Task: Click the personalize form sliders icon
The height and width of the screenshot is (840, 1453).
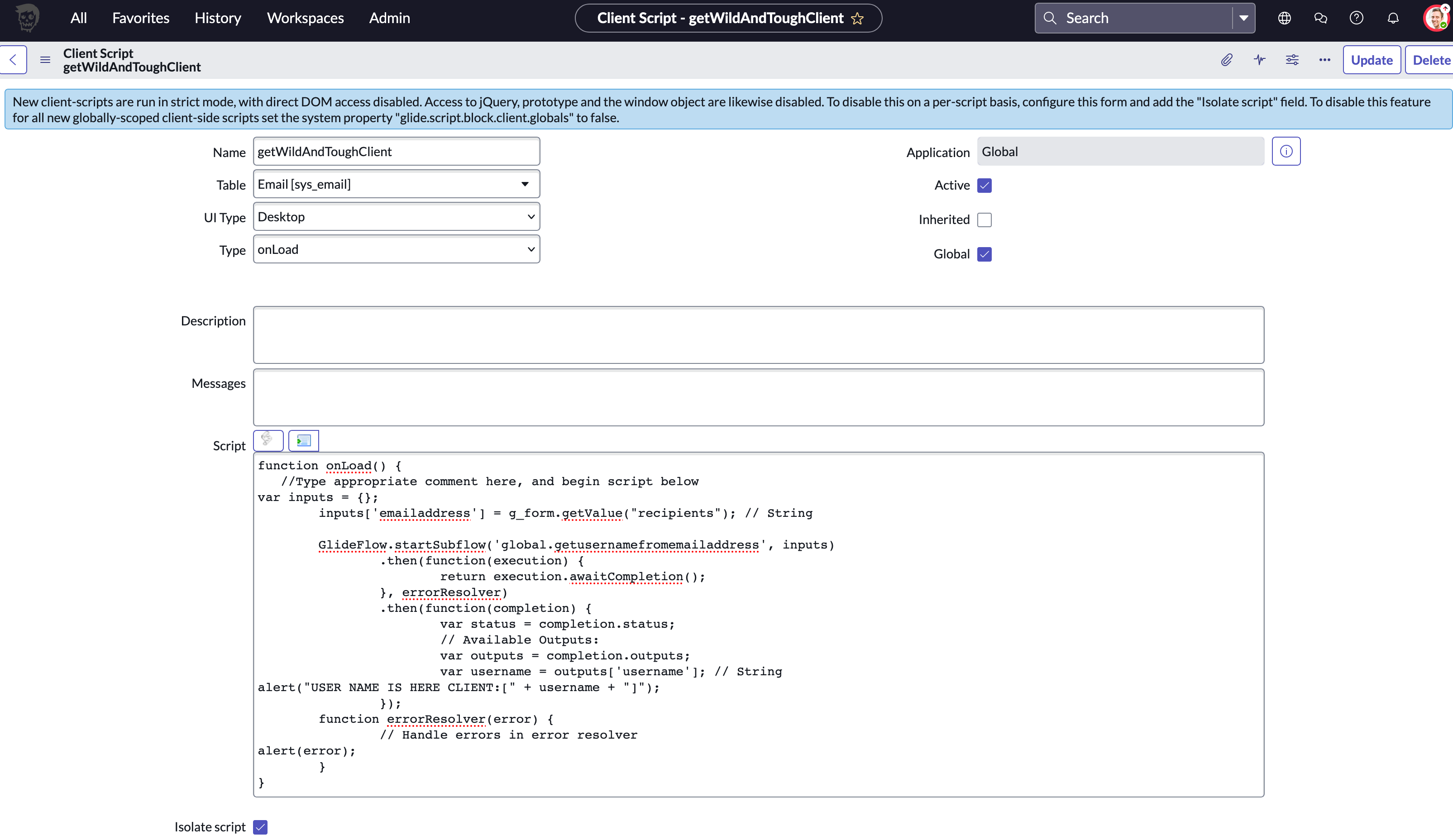Action: (x=1292, y=60)
